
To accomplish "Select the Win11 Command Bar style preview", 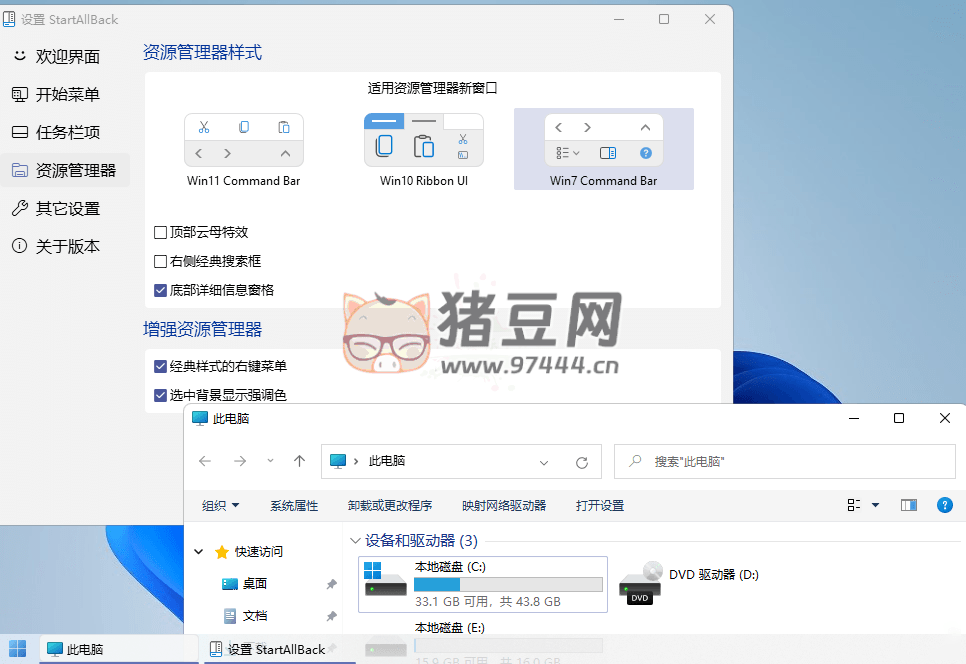I will point(243,140).
